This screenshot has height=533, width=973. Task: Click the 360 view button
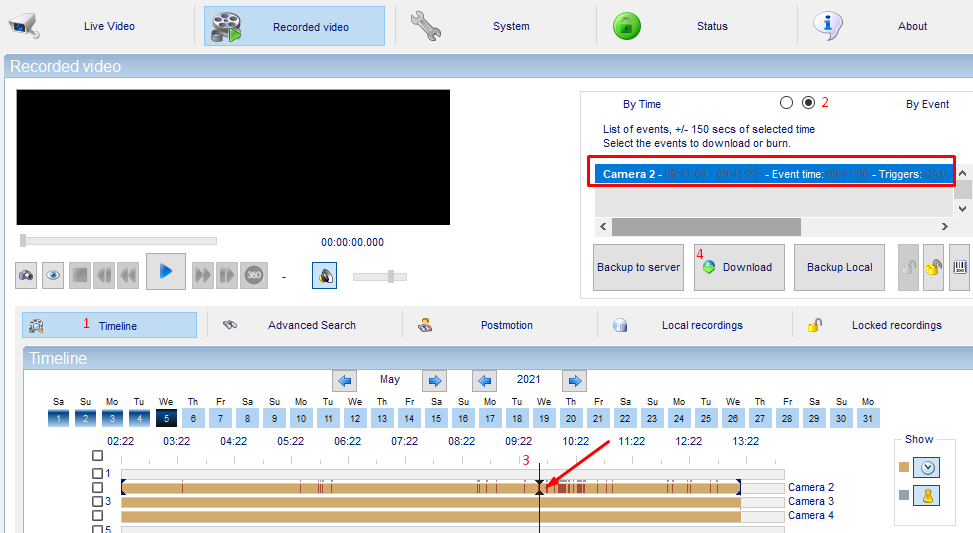coord(254,275)
